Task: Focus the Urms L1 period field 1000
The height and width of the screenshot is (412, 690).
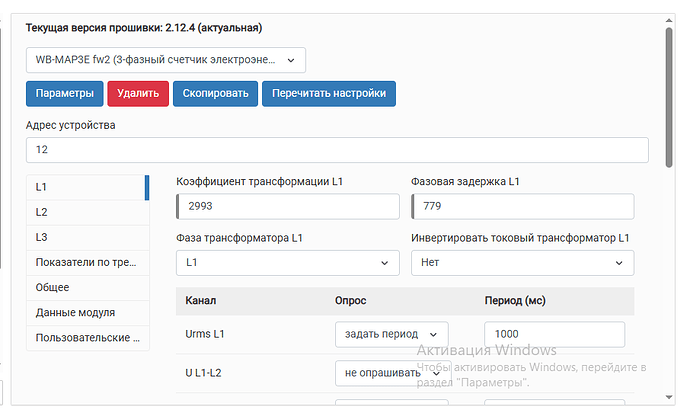Action: (x=554, y=335)
